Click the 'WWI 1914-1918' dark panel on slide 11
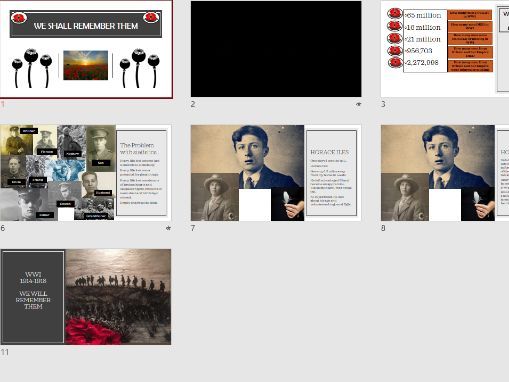 pyautogui.click(x=33, y=297)
